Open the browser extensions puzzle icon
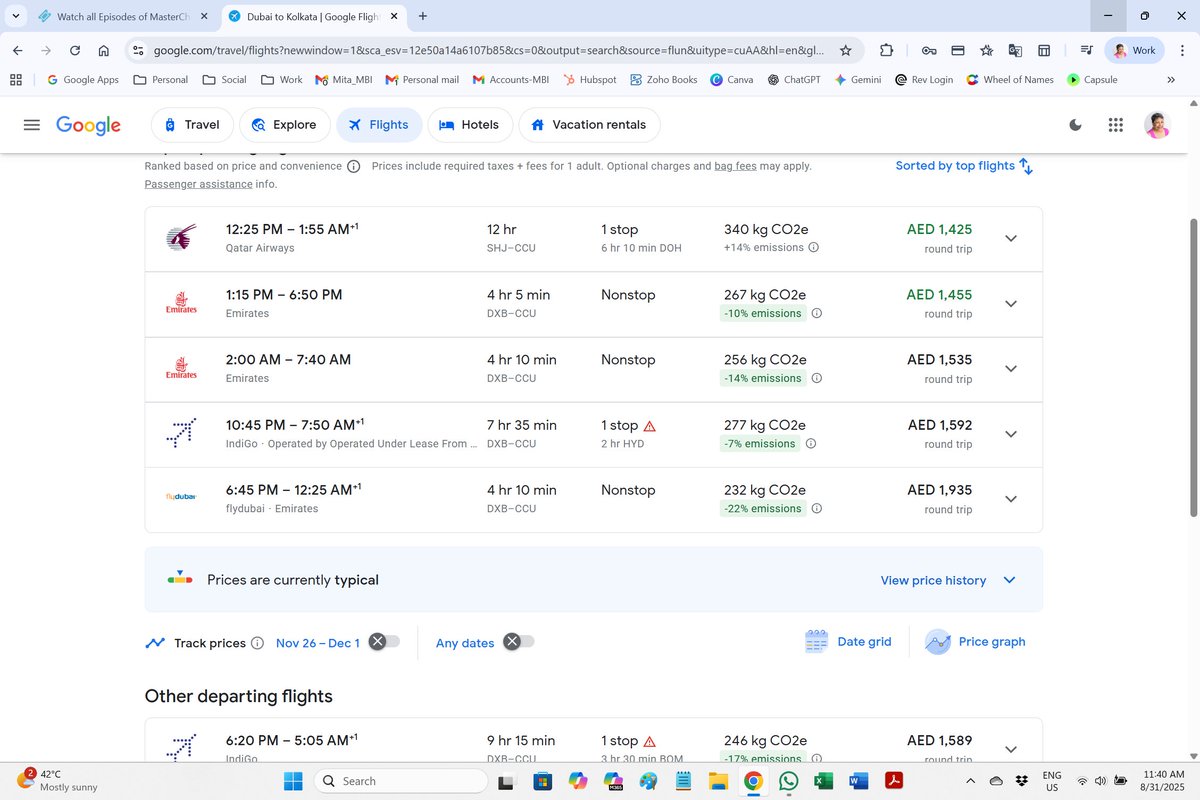Screen dimensions: 1200x800 coord(887,50)
